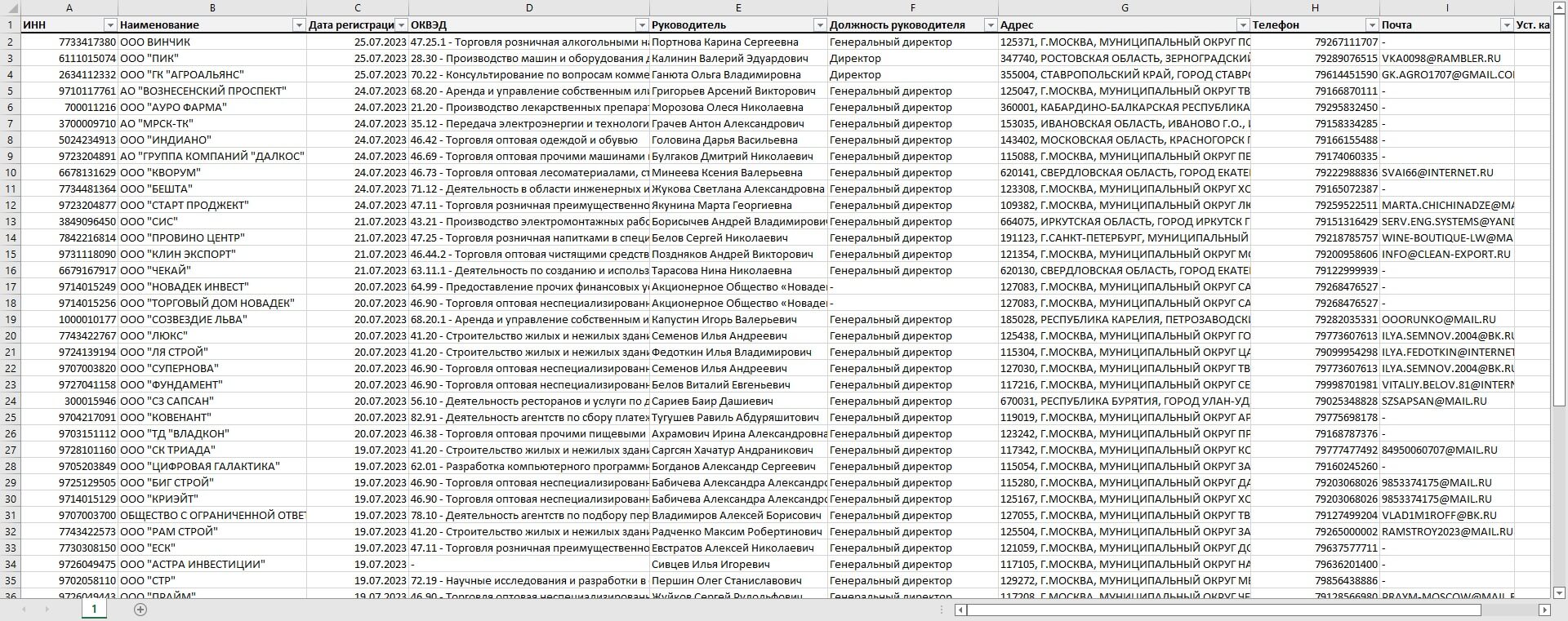Click horizontal scrollbar right arrow
Screen dimensions: 1568x621
coord(1544,610)
